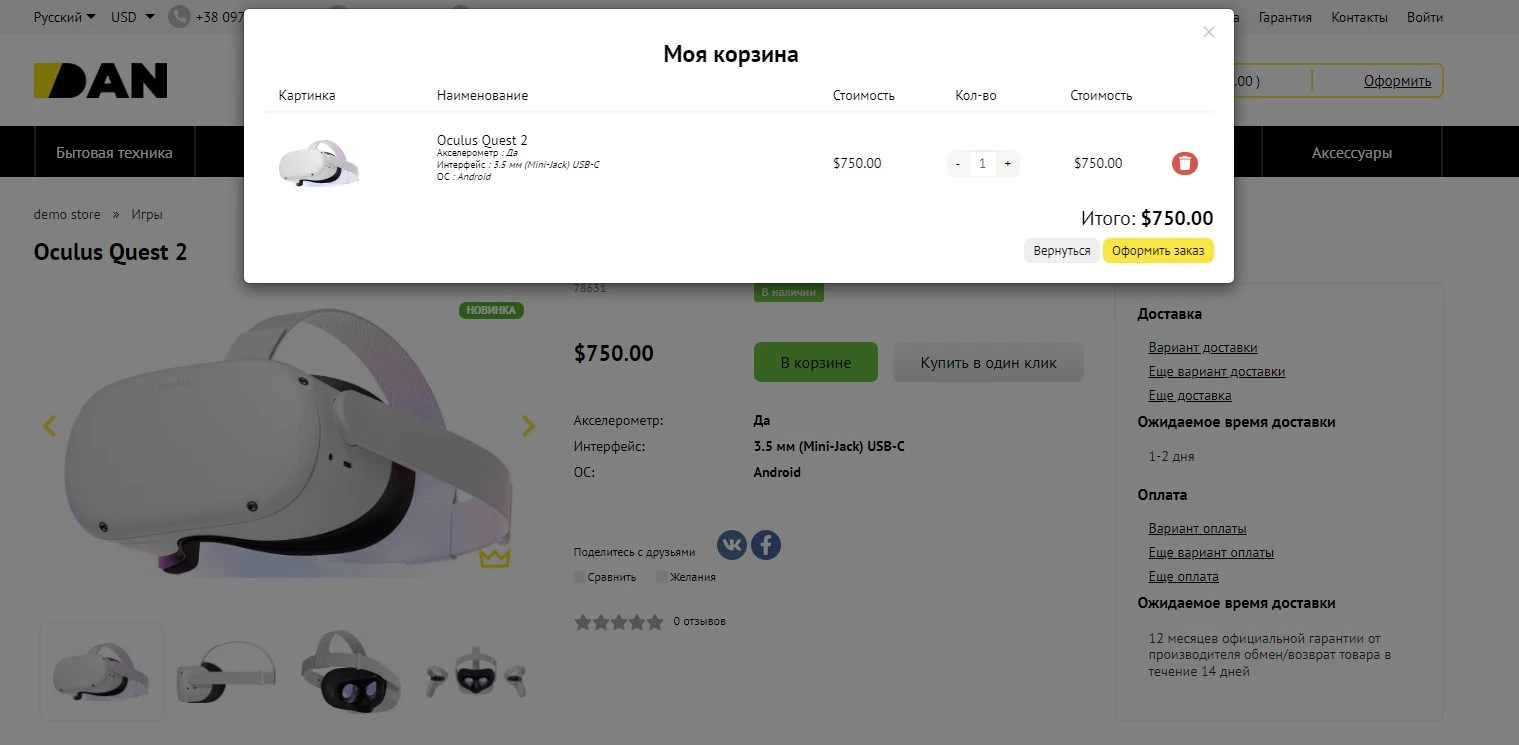Rate the product by clicking a star
Image resolution: width=1519 pixels, height=745 pixels.
619,621
